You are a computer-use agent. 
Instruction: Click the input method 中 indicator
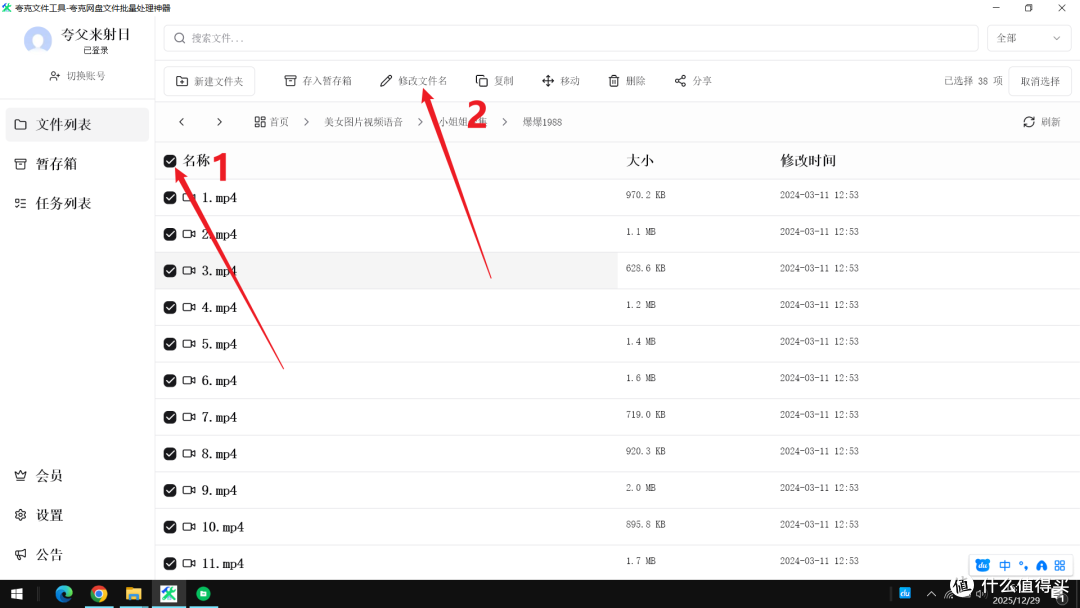click(x=1005, y=565)
